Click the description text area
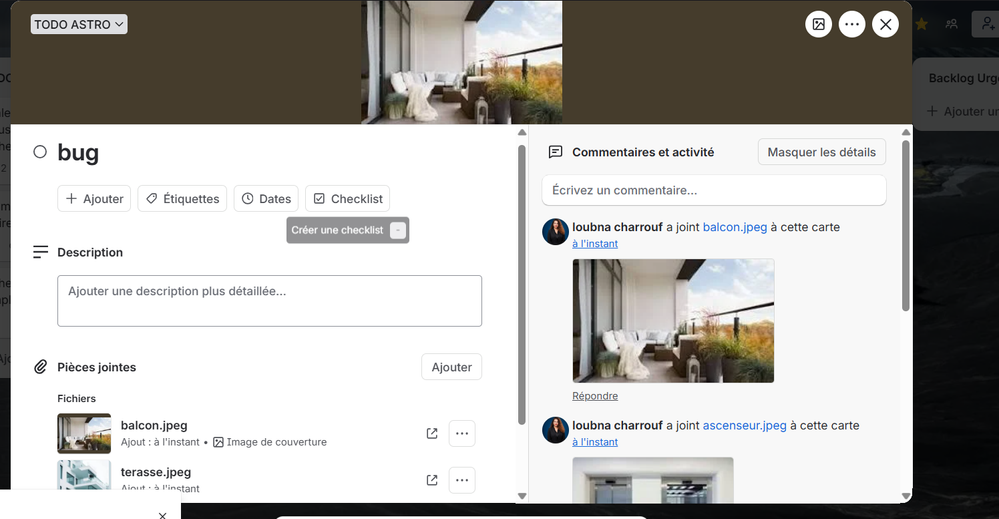The height and width of the screenshot is (519, 999). coord(270,301)
